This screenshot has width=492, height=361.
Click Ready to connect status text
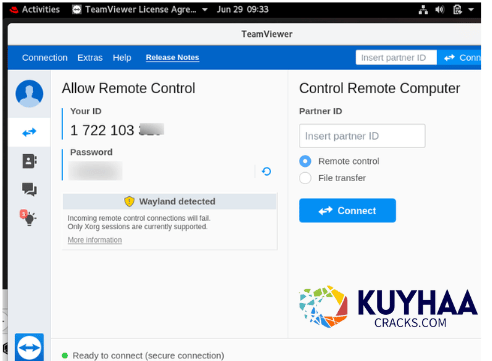pyautogui.click(x=148, y=356)
